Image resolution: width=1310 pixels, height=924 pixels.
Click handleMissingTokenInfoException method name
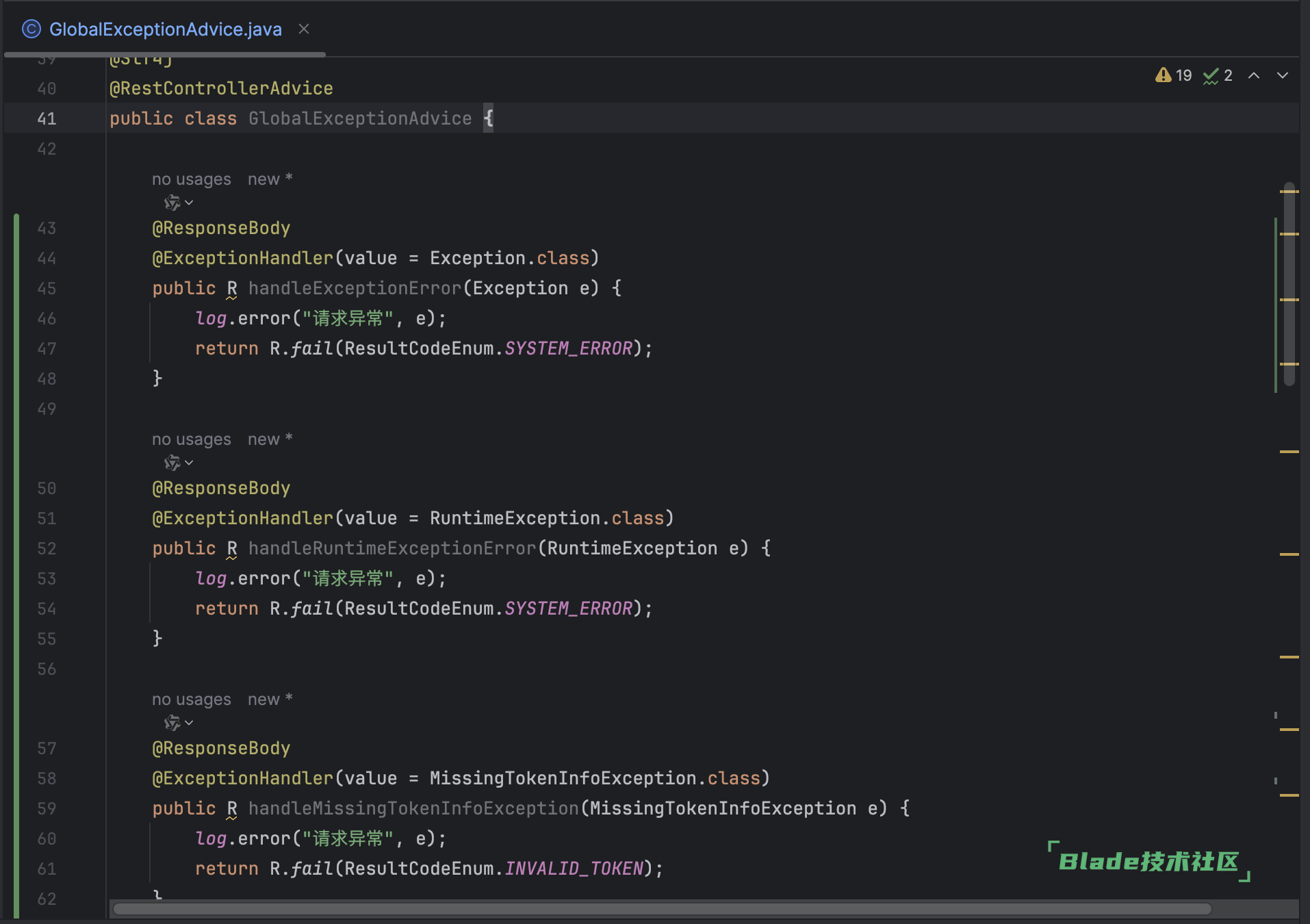click(413, 808)
